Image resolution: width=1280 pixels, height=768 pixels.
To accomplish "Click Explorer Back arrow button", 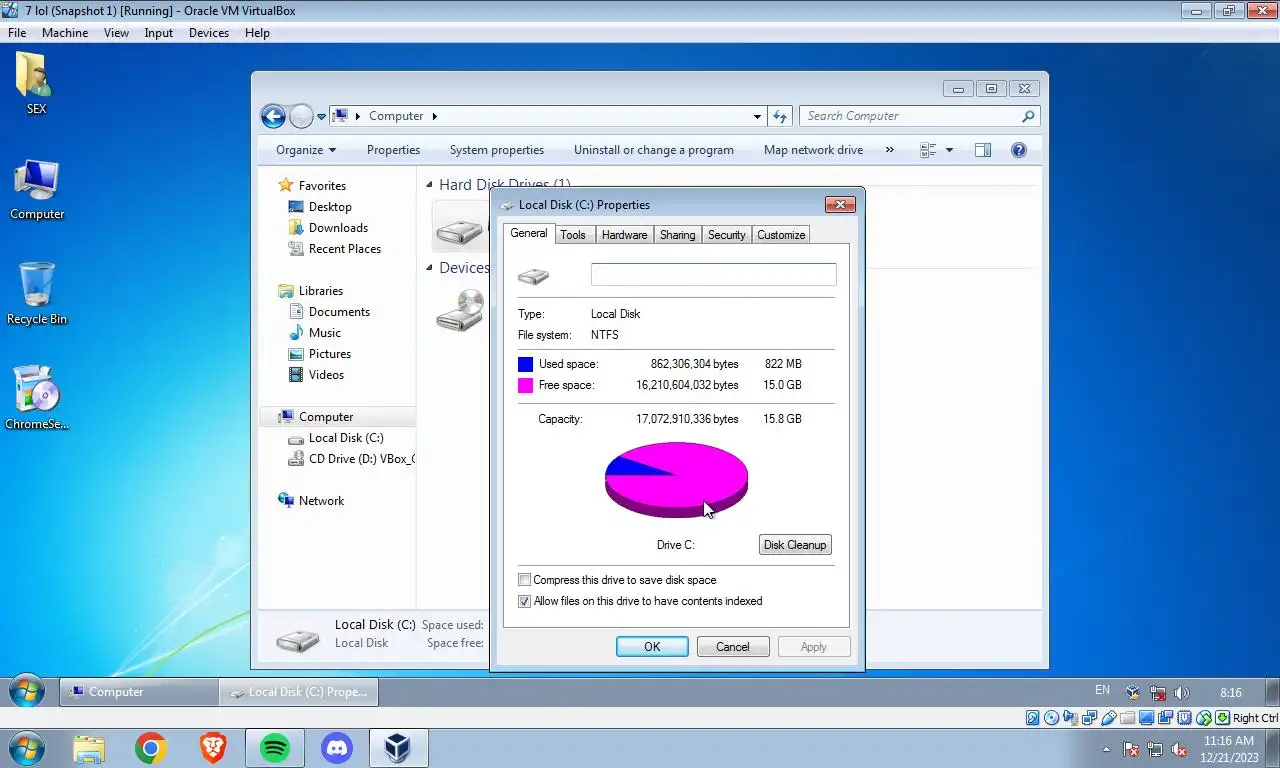I will pyautogui.click(x=273, y=116).
